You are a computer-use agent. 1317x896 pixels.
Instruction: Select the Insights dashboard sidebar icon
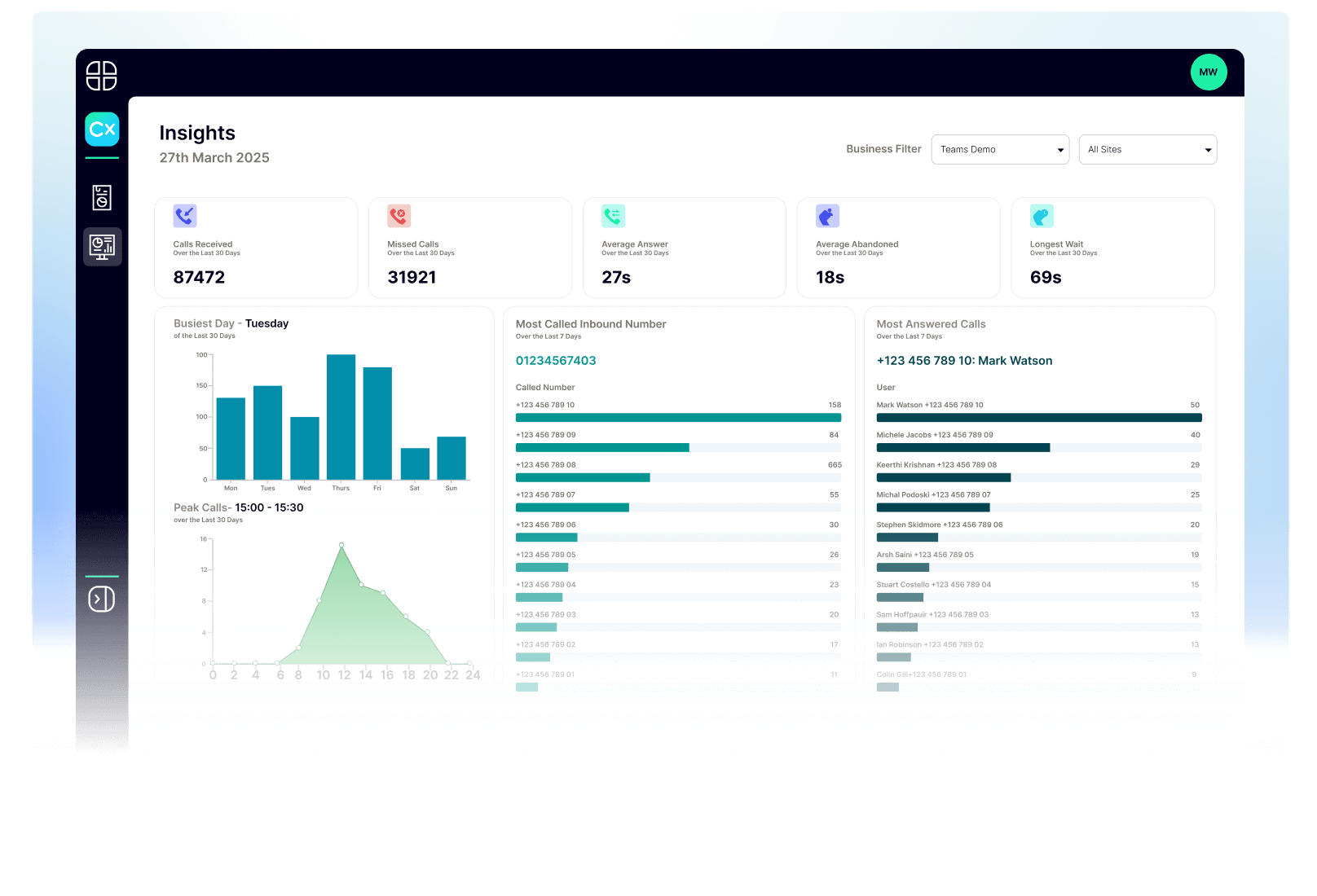pos(102,246)
